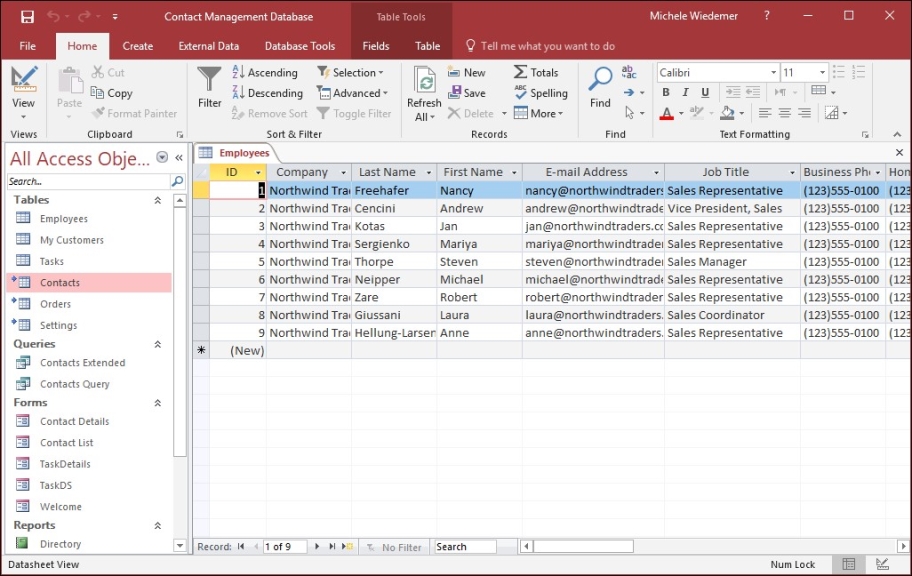Open the Calibri font name dropdown
This screenshot has width=912, height=576.
[773, 72]
